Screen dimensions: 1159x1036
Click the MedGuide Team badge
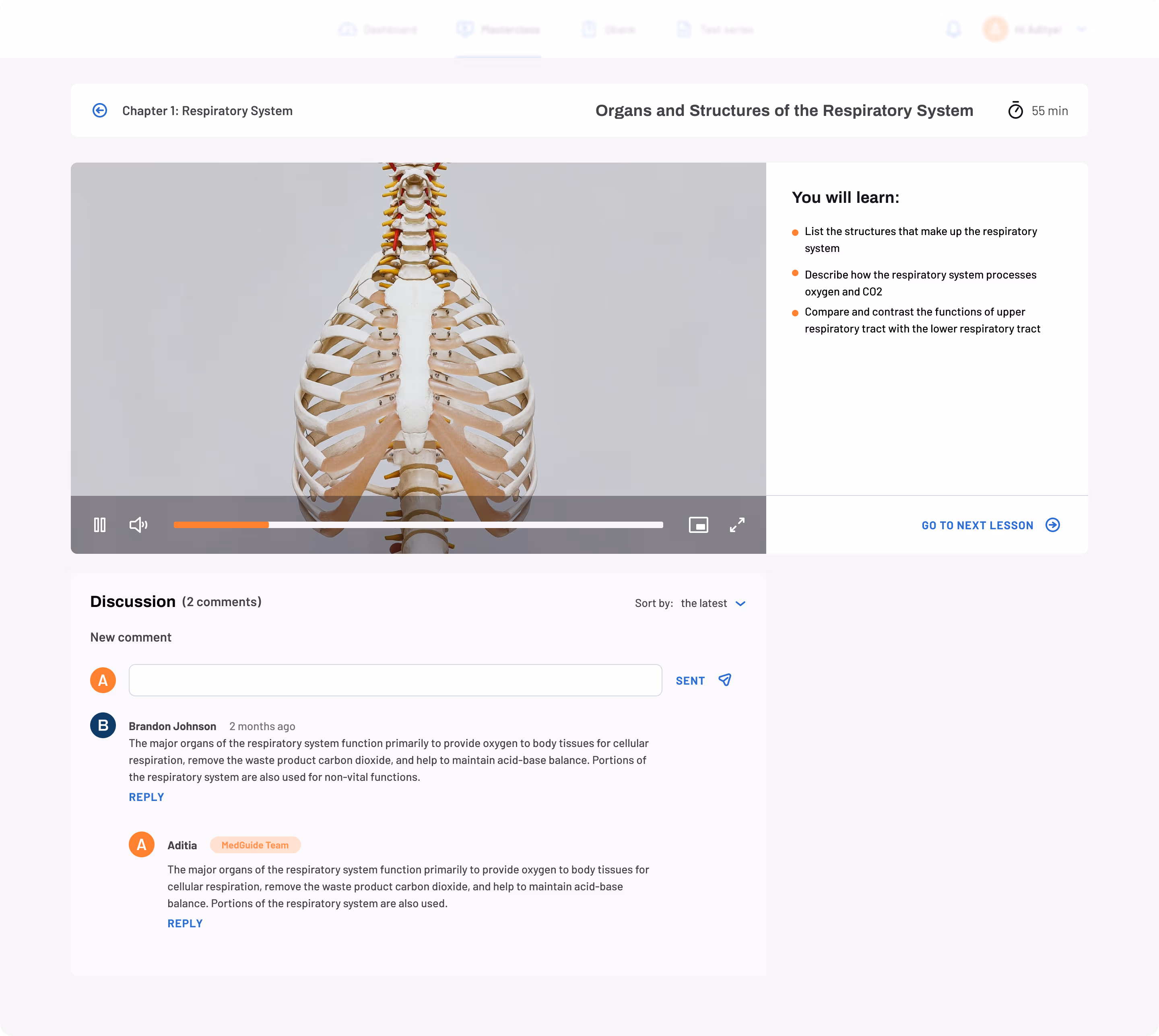coord(255,845)
